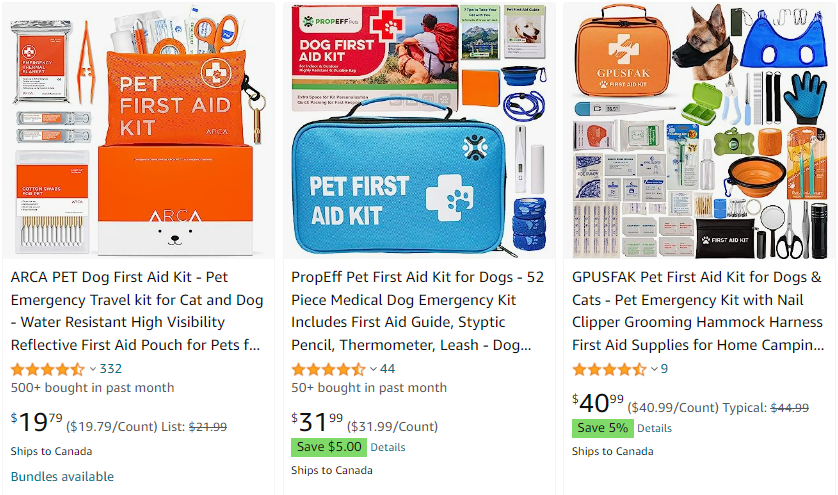Screen dimensions: 838x495
Task: Open the 44 reviews link
Action: (x=387, y=369)
